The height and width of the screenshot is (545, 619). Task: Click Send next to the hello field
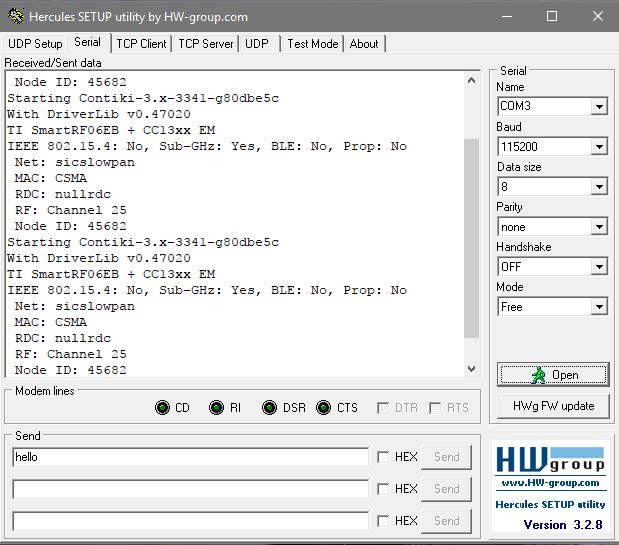(446, 457)
